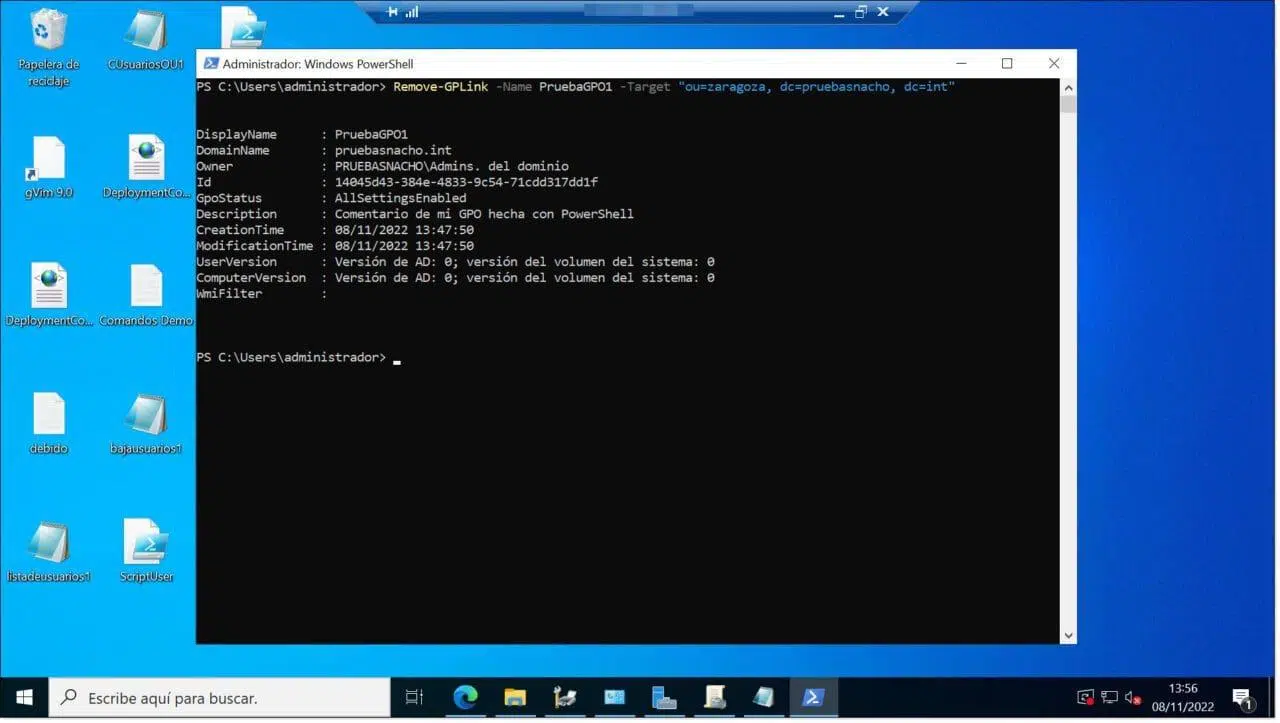Select the Comandos Demo file icon

point(146,288)
